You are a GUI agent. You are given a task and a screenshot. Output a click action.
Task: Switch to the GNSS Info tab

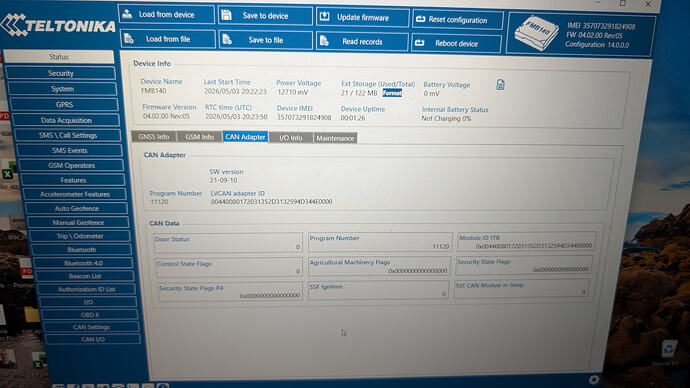click(x=154, y=137)
